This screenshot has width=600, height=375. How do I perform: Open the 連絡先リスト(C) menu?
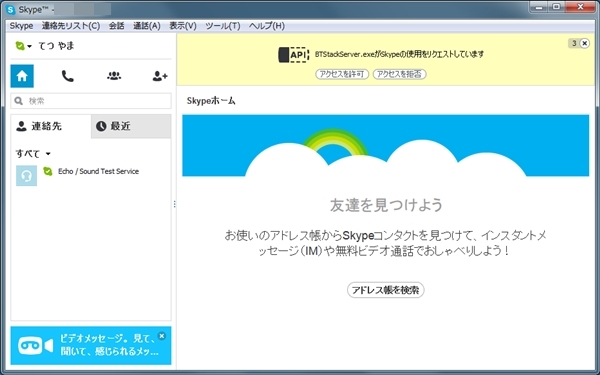point(71,26)
